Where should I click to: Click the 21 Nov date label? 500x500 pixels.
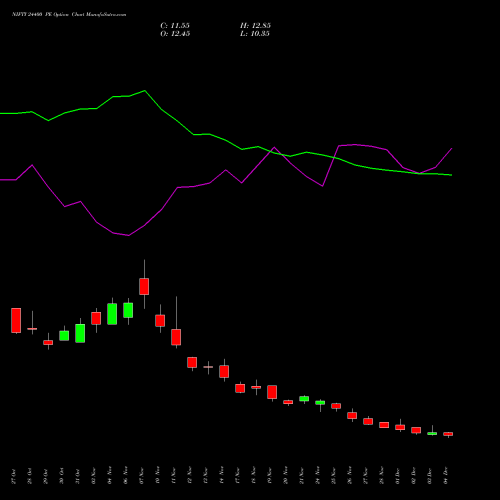302,476
